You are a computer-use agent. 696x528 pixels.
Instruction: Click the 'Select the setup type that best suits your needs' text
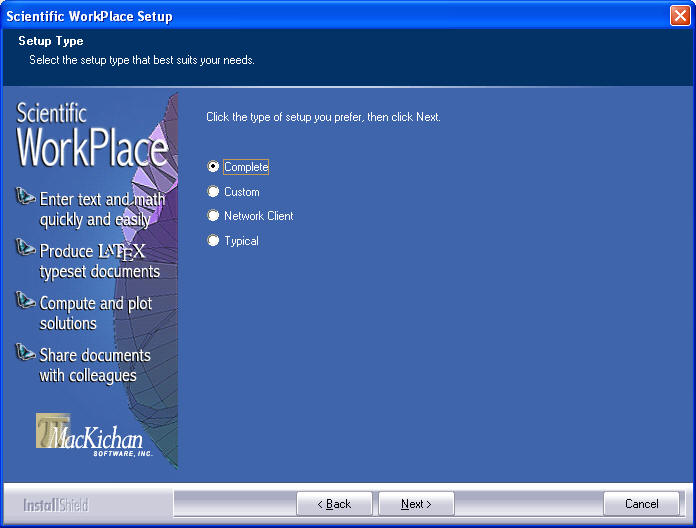point(142,60)
